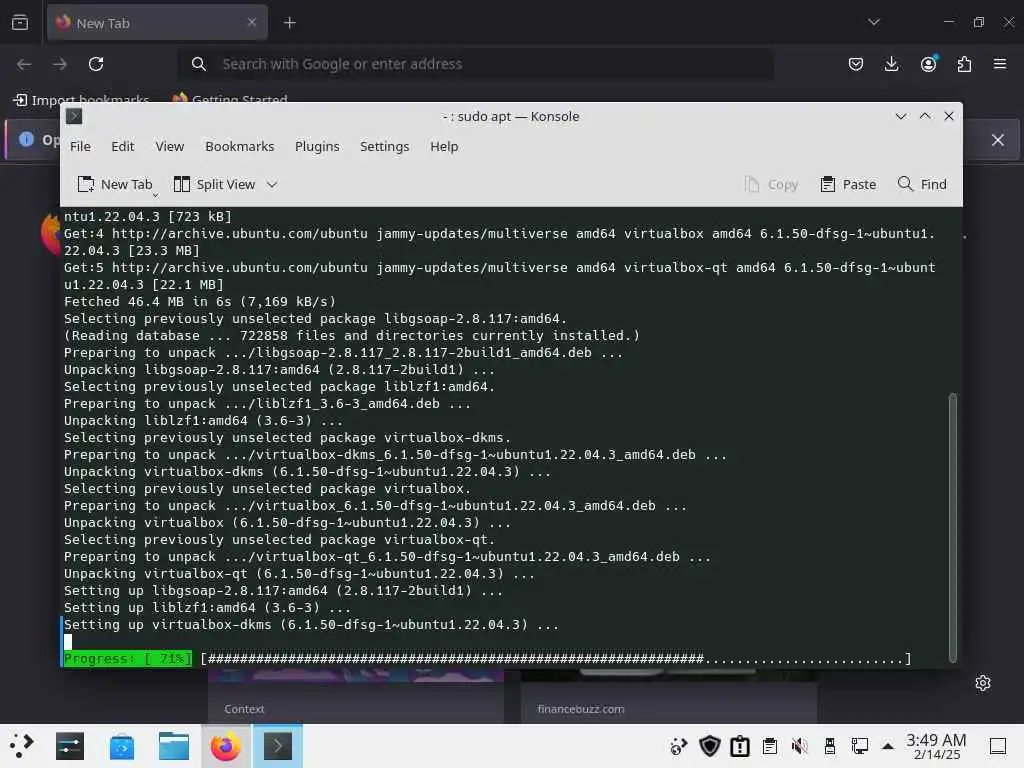Open Konsole Plugins menu
This screenshot has width=1024, height=768.
pos(317,146)
